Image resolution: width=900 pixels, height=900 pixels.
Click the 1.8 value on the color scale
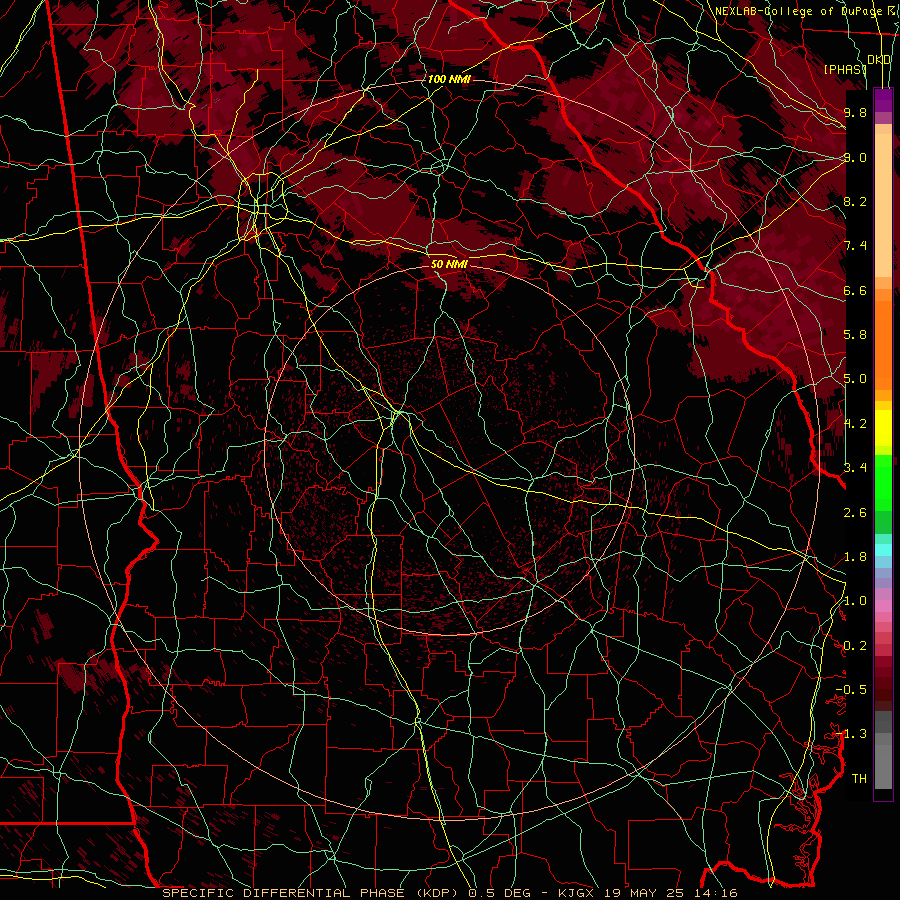(855, 557)
